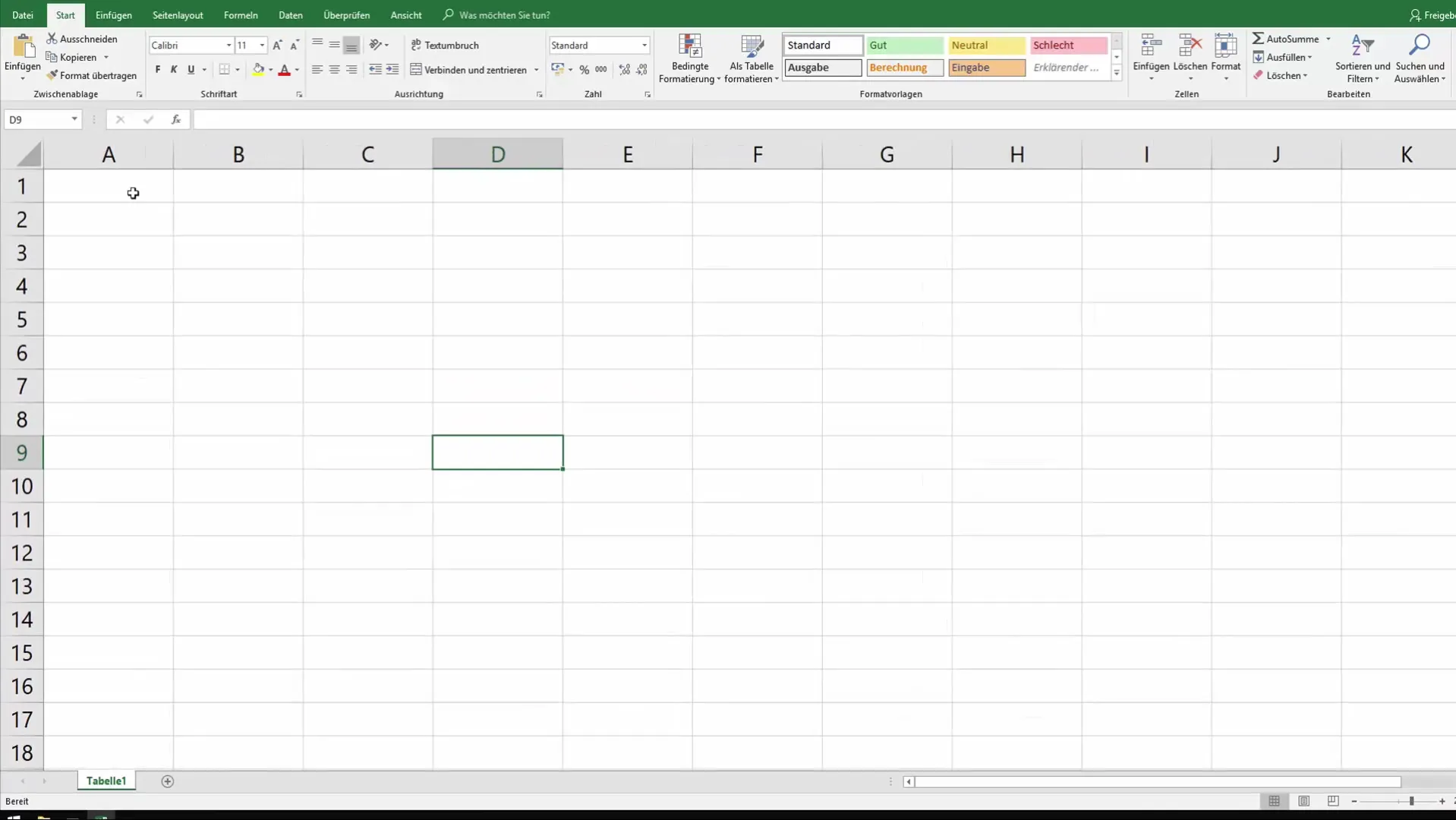Viewport: 1456px width, 820px height.
Task: Click Kopieren button
Action: tap(72, 57)
